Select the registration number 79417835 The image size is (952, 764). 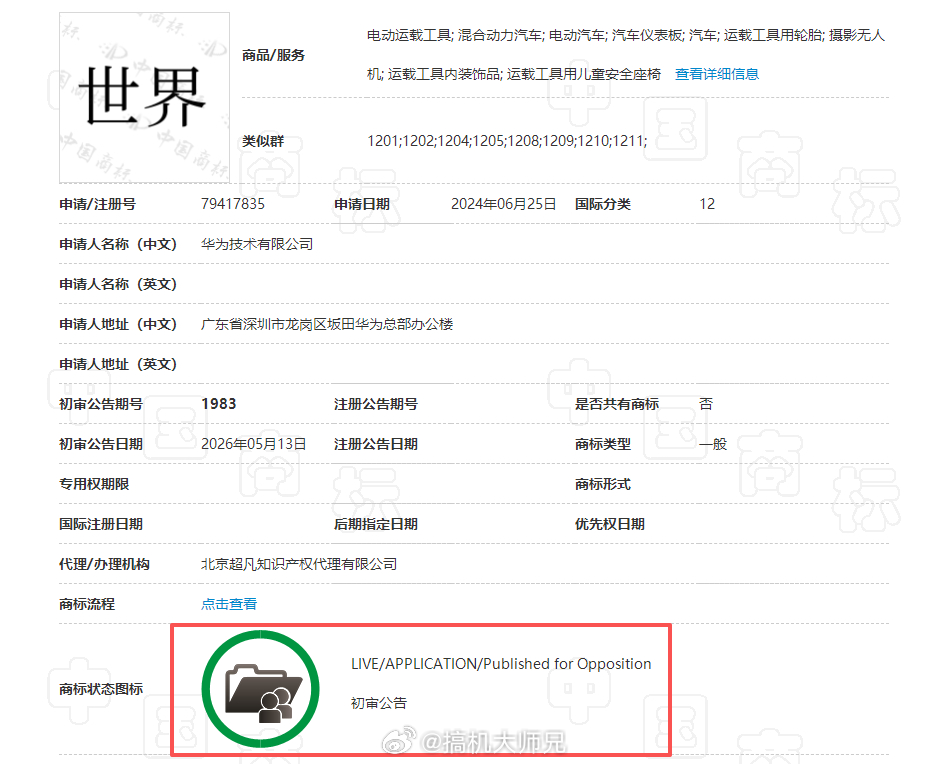[233, 204]
